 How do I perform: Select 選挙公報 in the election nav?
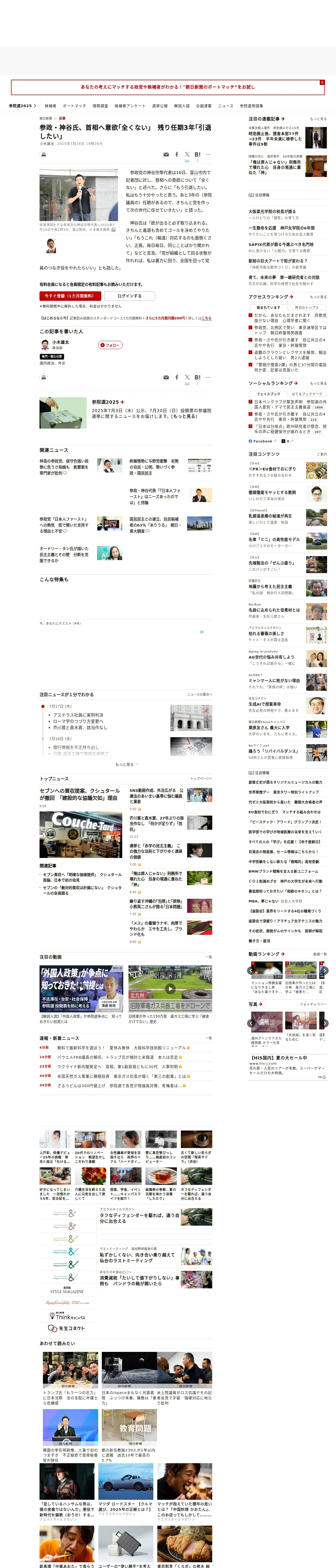[160, 106]
